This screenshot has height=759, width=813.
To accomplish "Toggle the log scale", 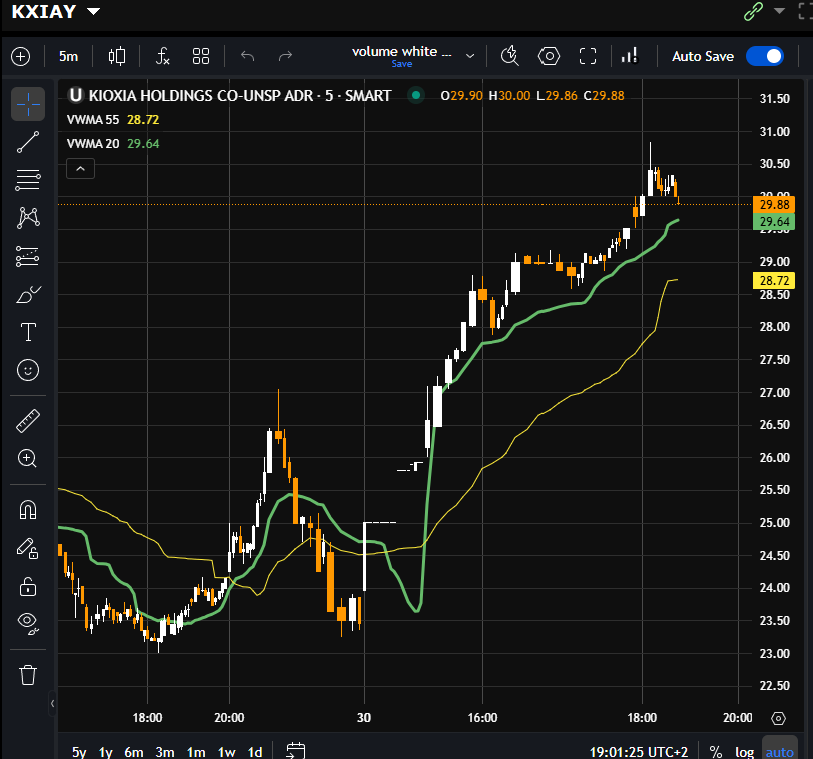I will [745, 752].
